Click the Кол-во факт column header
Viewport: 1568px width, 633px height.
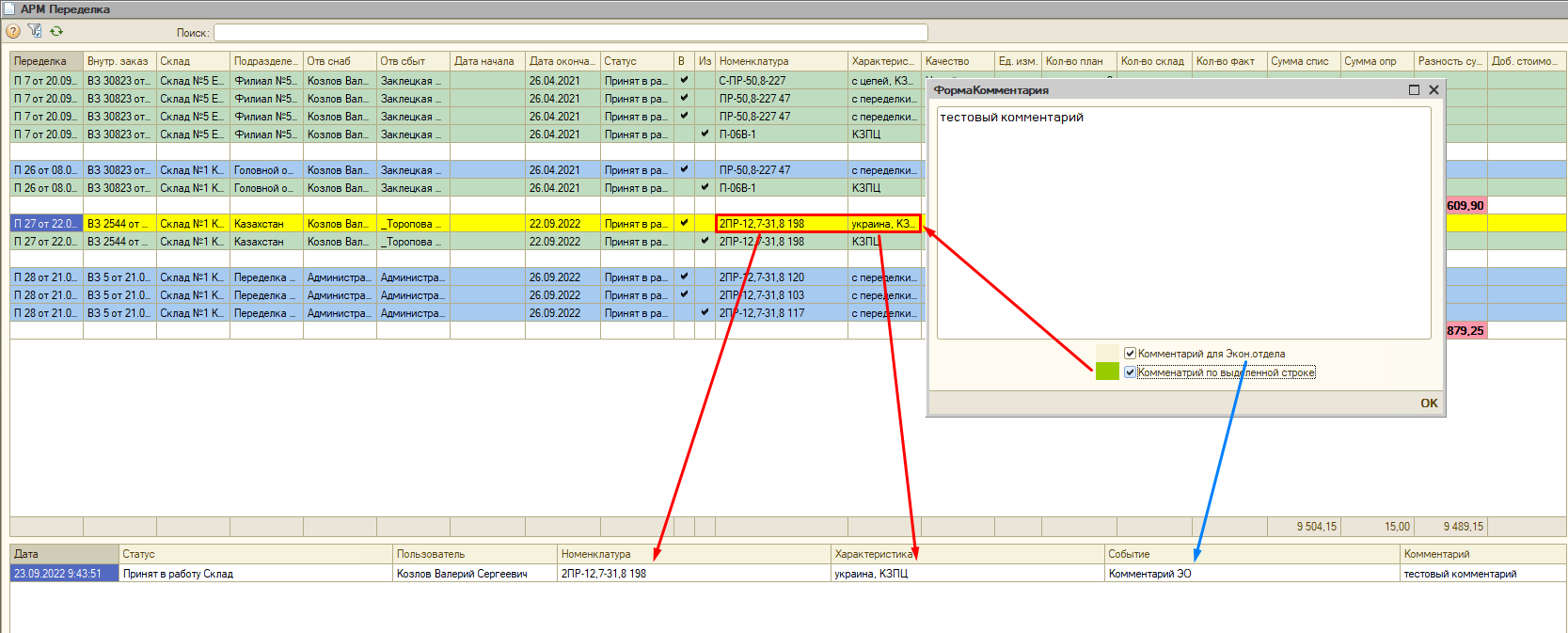[1229, 61]
